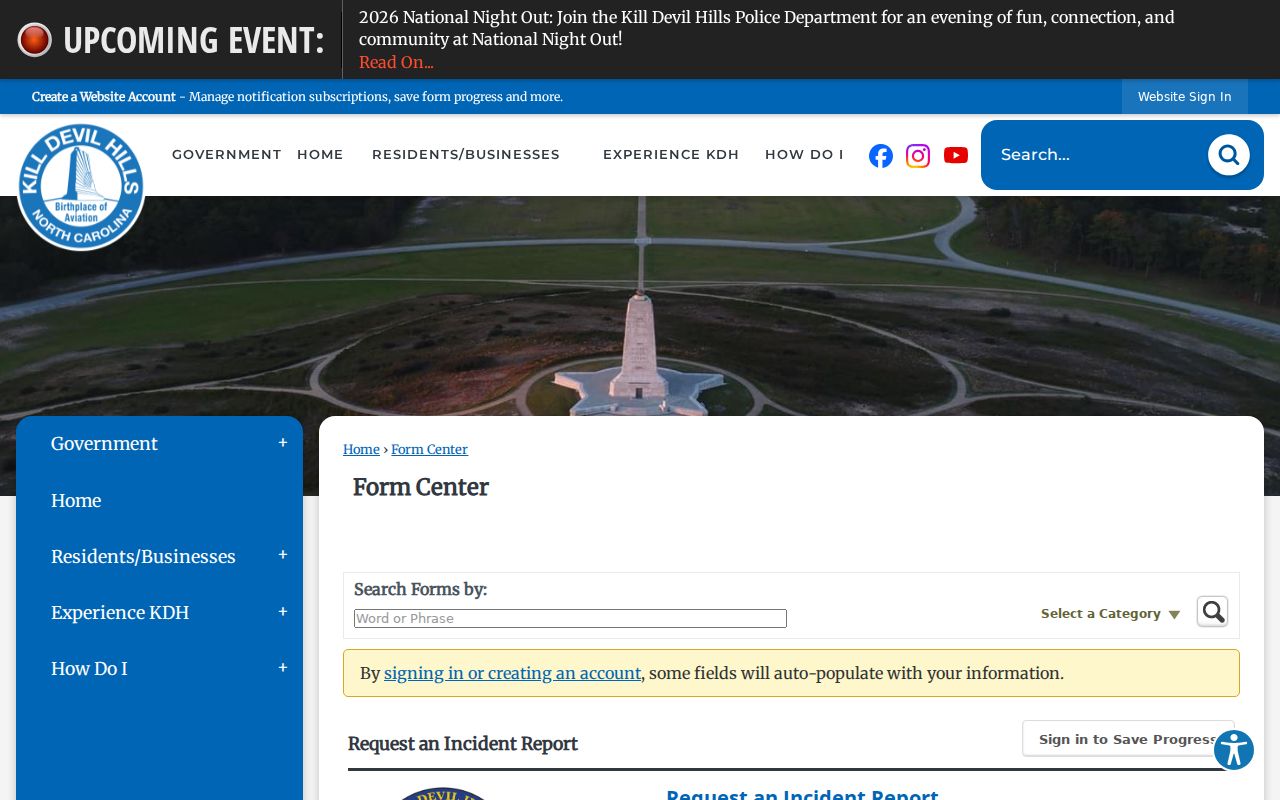Image resolution: width=1280 pixels, height=800 pixels.
Task: Click the magnifier button in site search
Action: (x=1228, y=155)
